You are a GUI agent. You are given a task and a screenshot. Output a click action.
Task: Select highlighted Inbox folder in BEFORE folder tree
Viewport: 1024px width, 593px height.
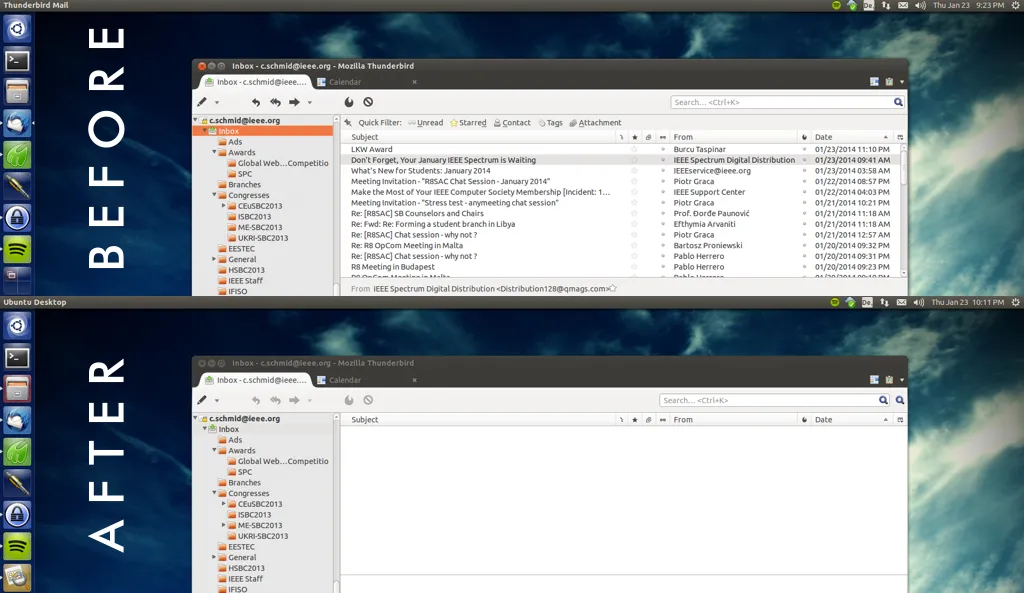click(x=263, y=131)
